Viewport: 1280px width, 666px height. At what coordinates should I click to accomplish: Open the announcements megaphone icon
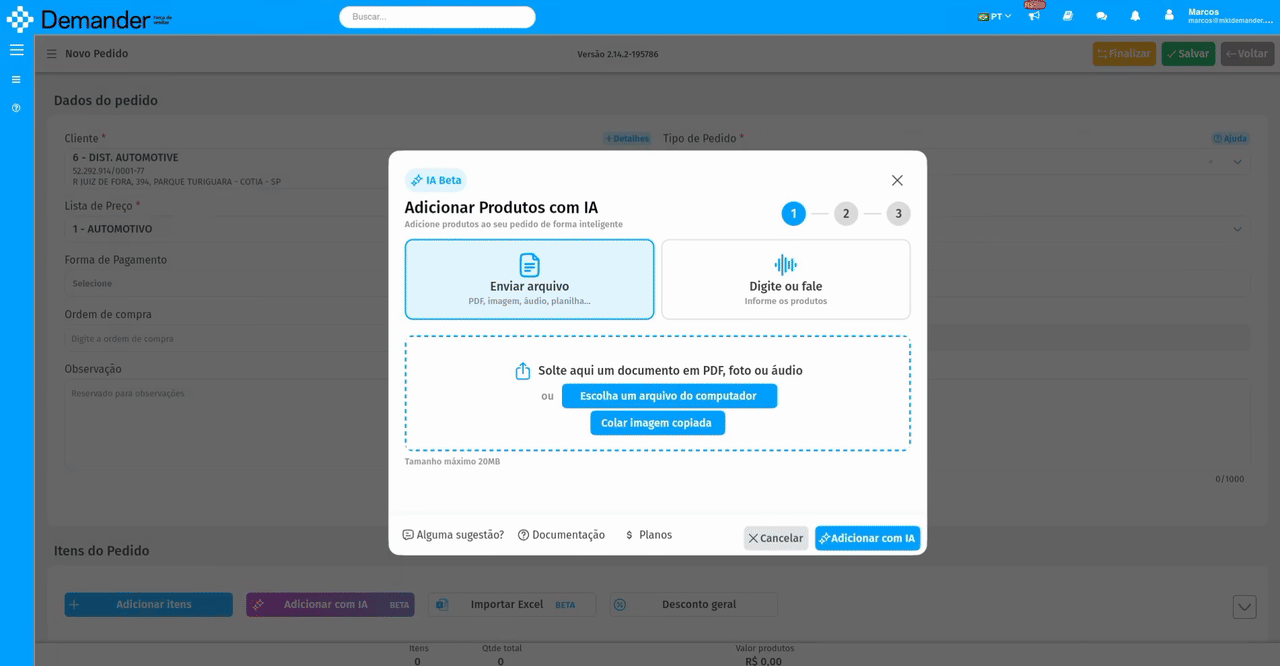1034,16
